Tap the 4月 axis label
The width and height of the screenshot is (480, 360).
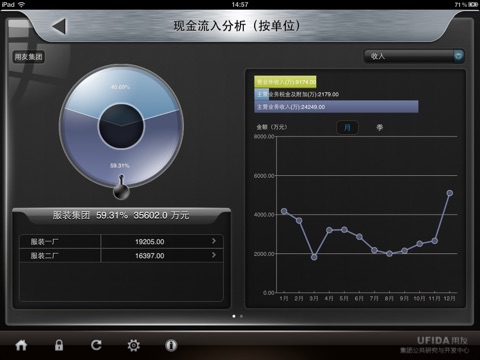329,298
